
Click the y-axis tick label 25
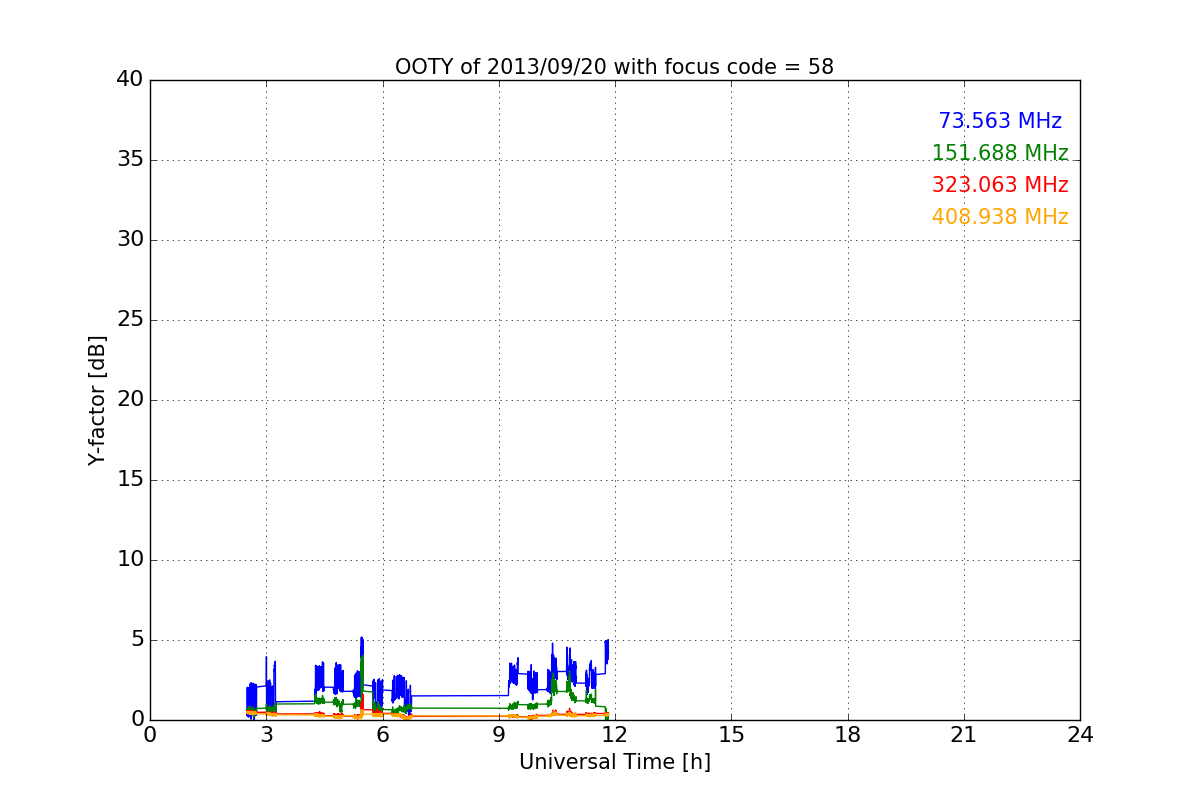pyautogui.click(x=130, y=320)
